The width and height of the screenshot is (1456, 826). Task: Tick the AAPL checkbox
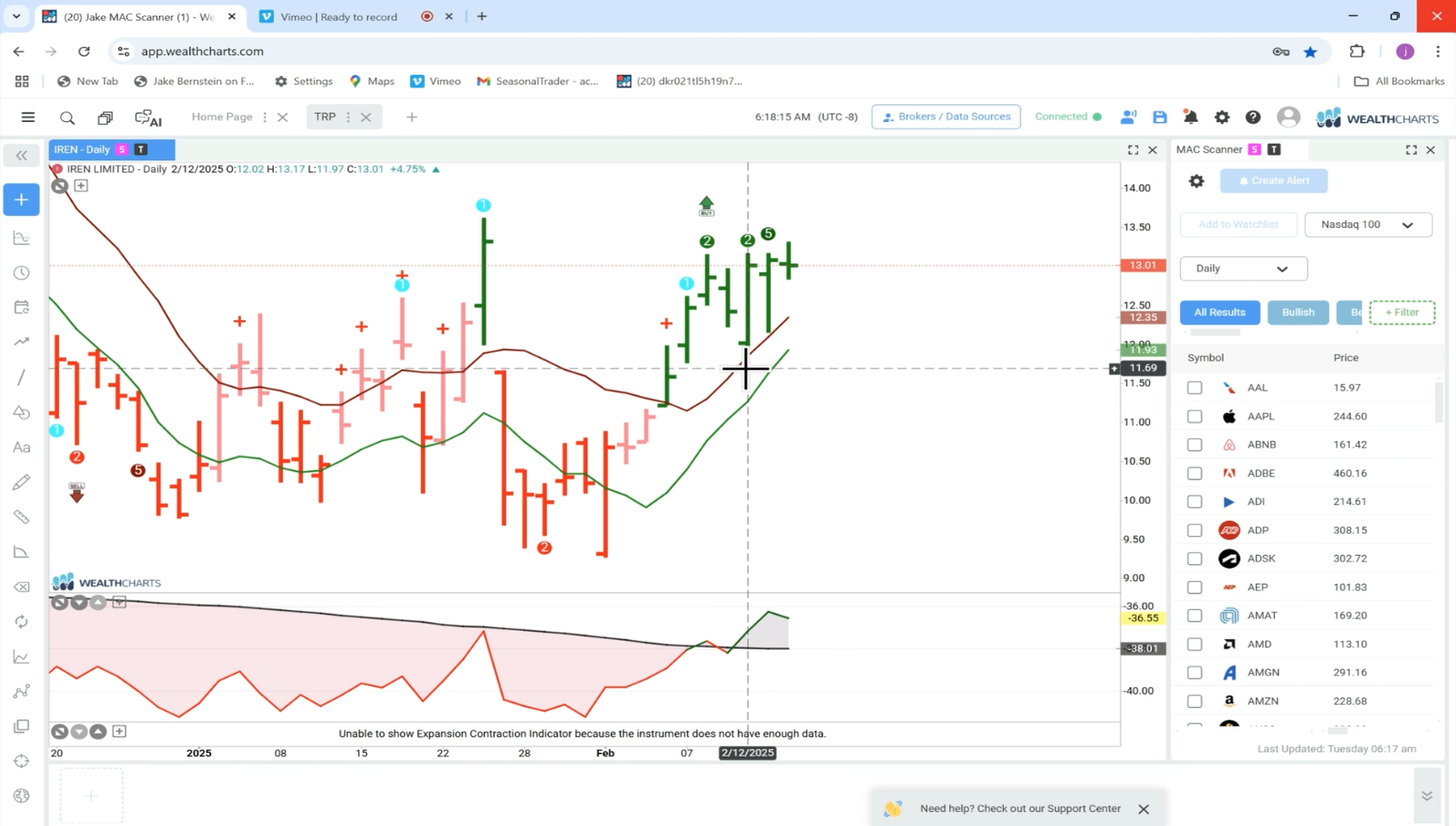(1194, 416)
